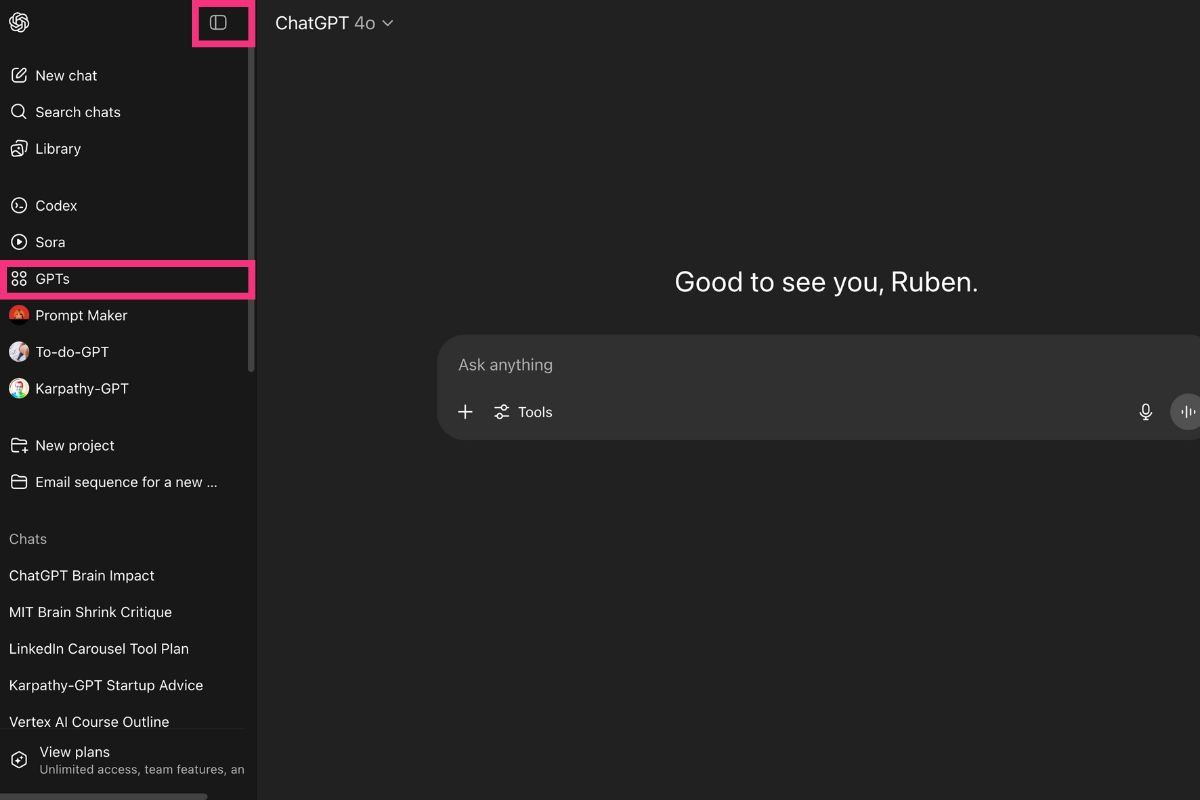Click the Search chats magnifier icon
1200x800 pixels.
[19, 112]
